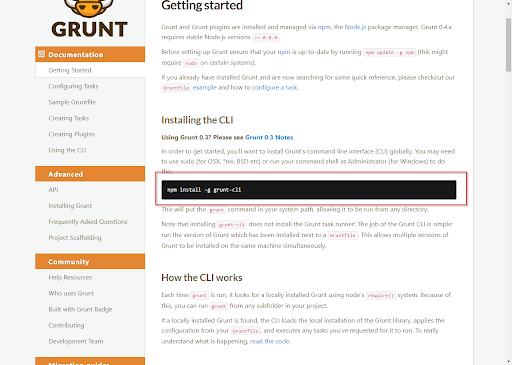Go to Configuring Tasks
The width and height of the screenshot is (512, 365).
73,86
